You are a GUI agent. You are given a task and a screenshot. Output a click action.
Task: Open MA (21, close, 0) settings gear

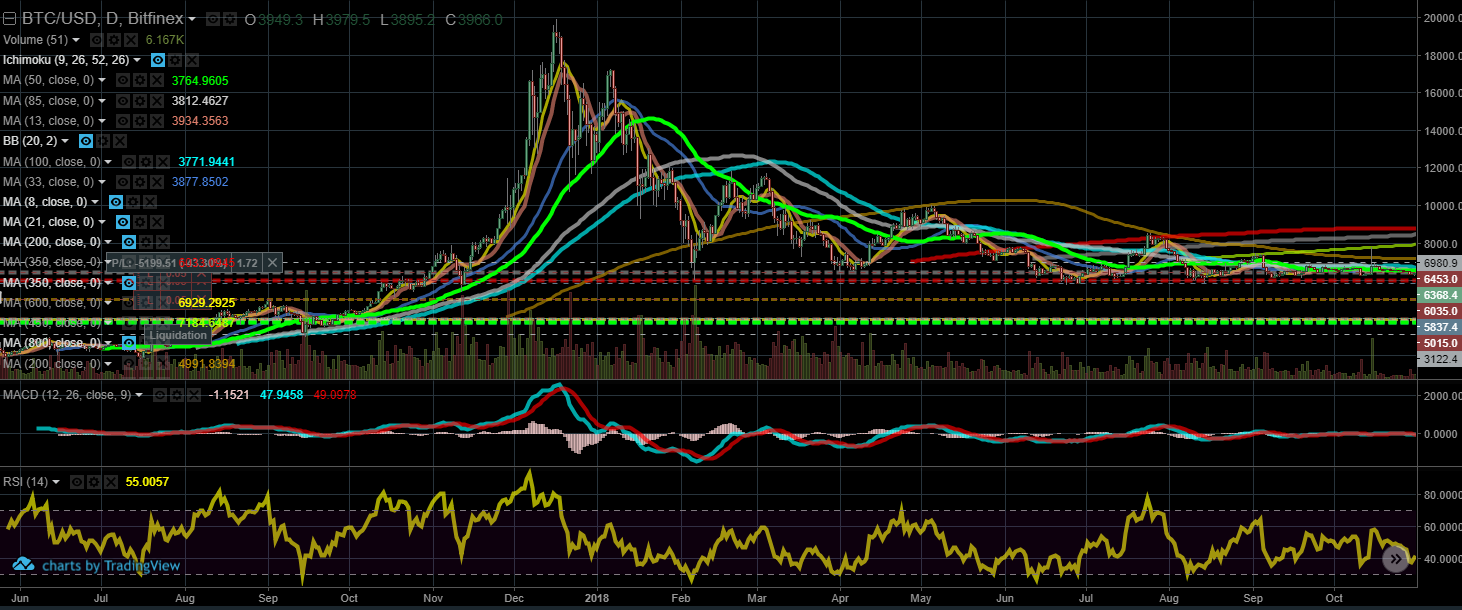point(140,222)
